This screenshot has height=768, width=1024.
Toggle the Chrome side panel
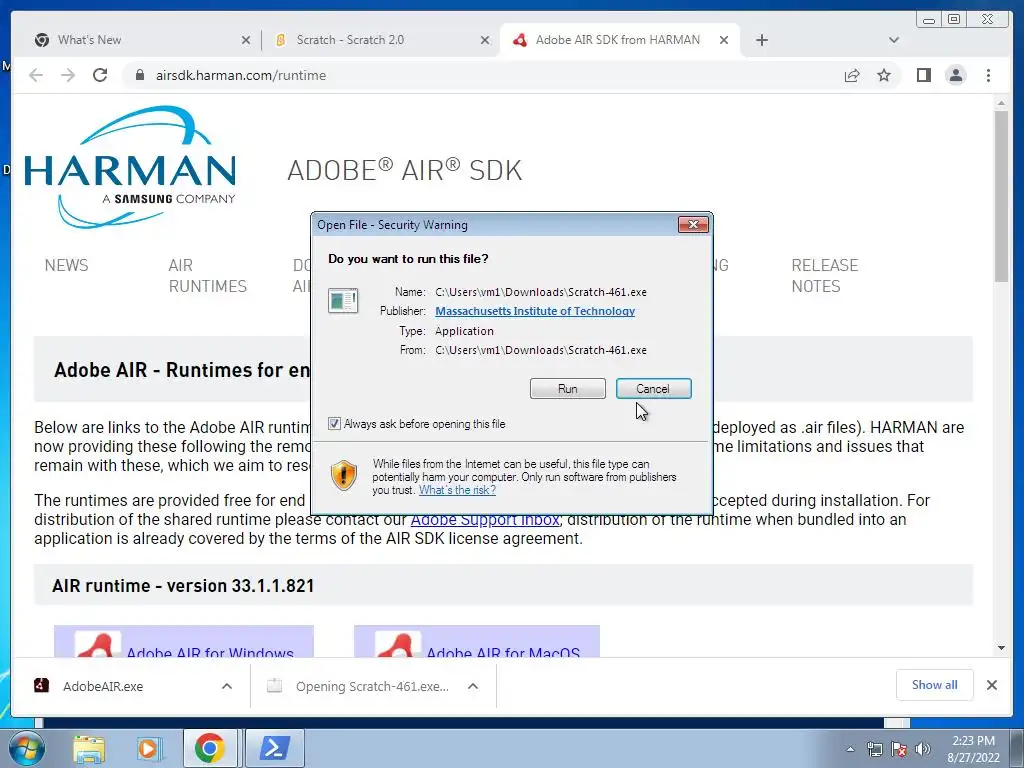(x=923, y=75)
